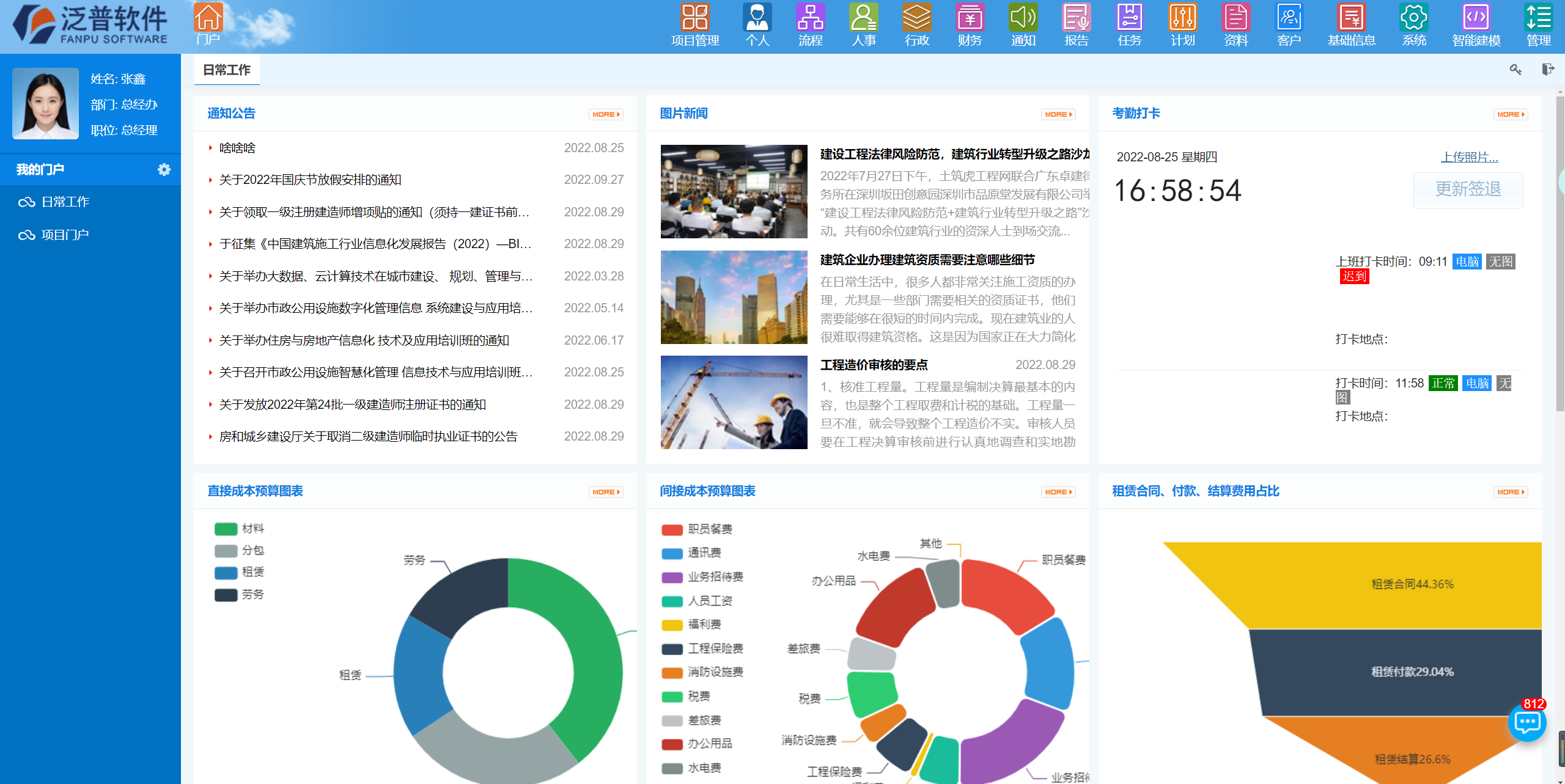Viewport: 1565px width, 784px height.
Task: Click the key icon at top right
Action: (1515, 70)
